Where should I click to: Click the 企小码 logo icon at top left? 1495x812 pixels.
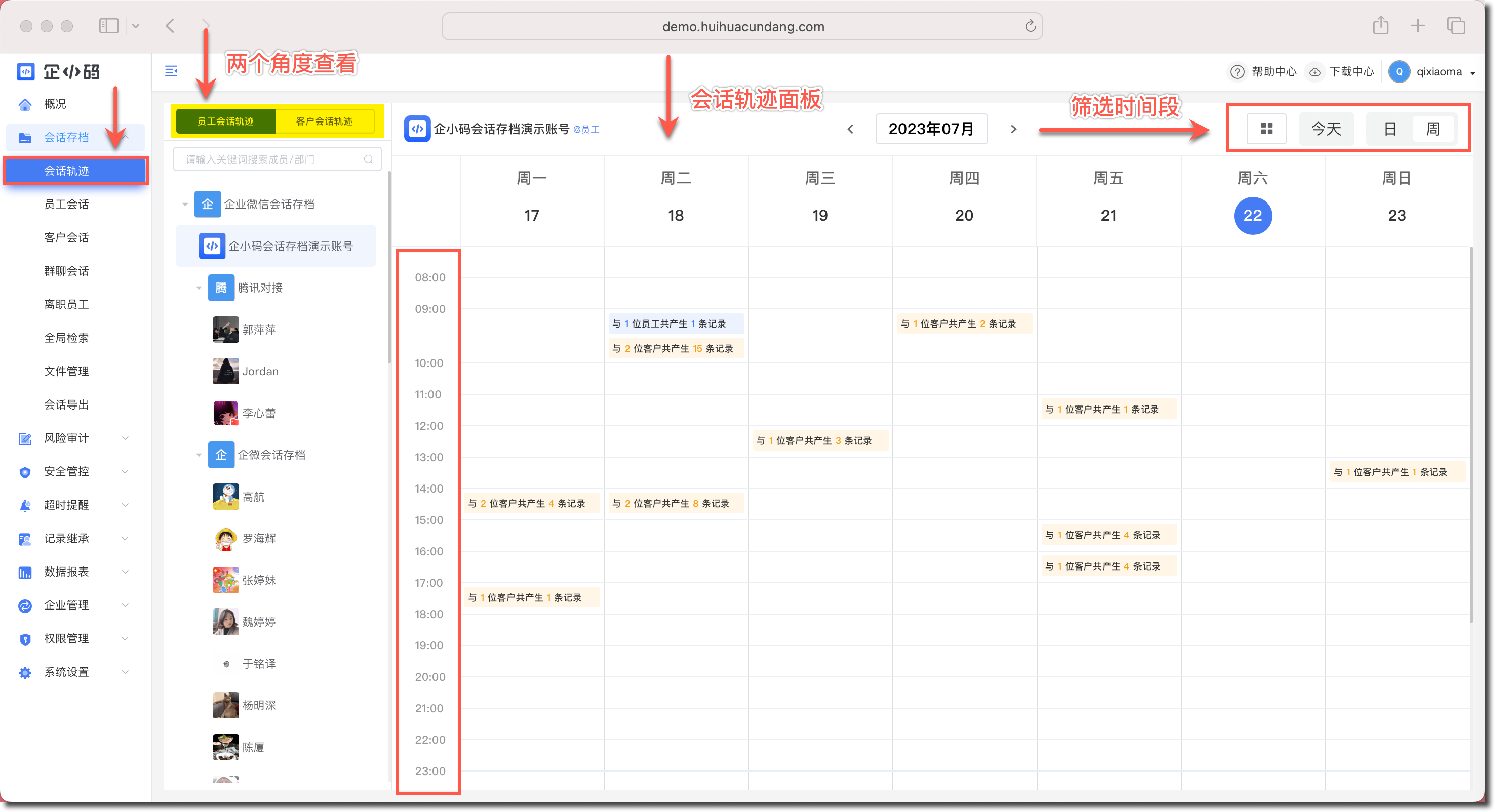(x=25, y=71)
